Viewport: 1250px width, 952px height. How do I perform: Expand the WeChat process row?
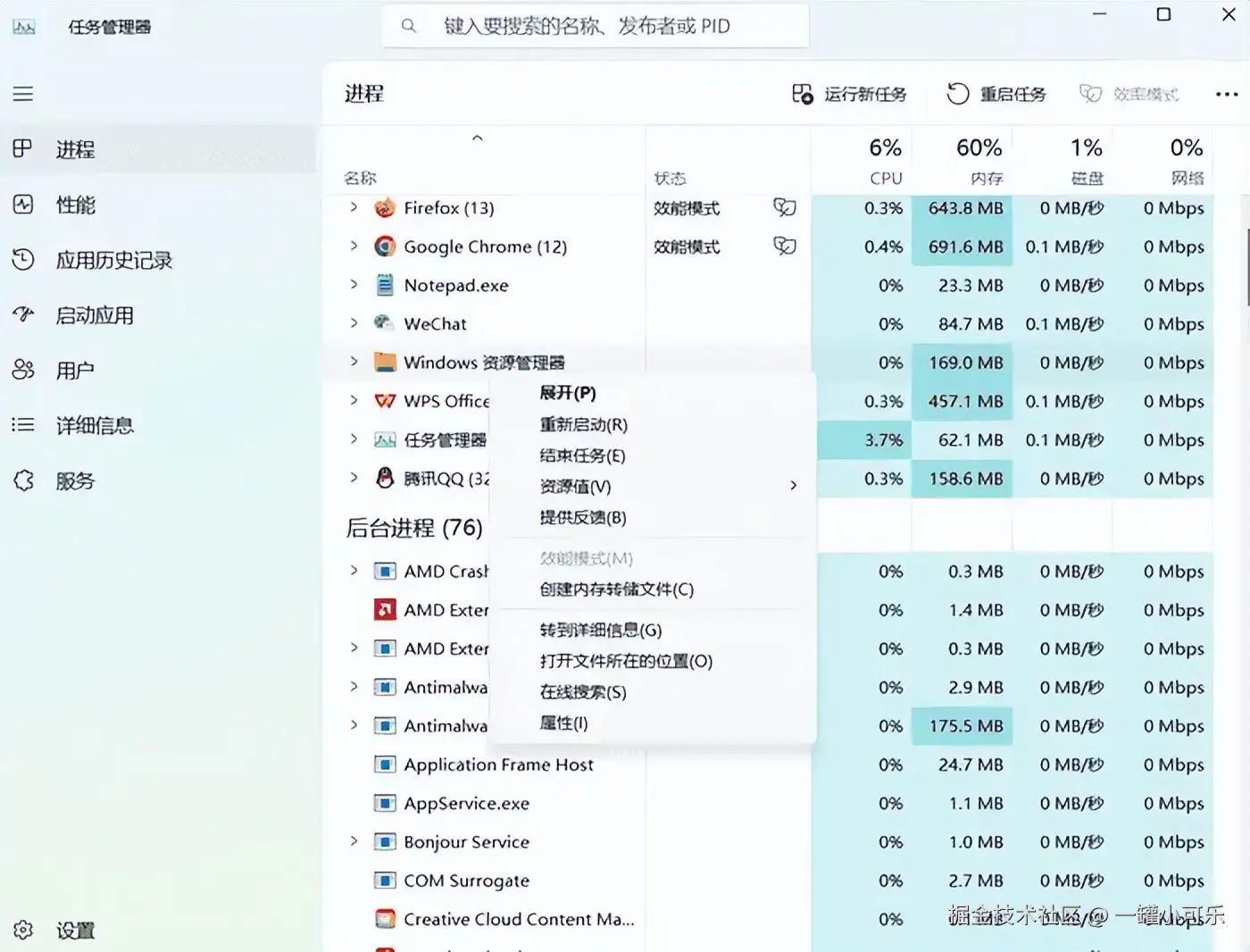pyautogui.click(x=354, y=322)
